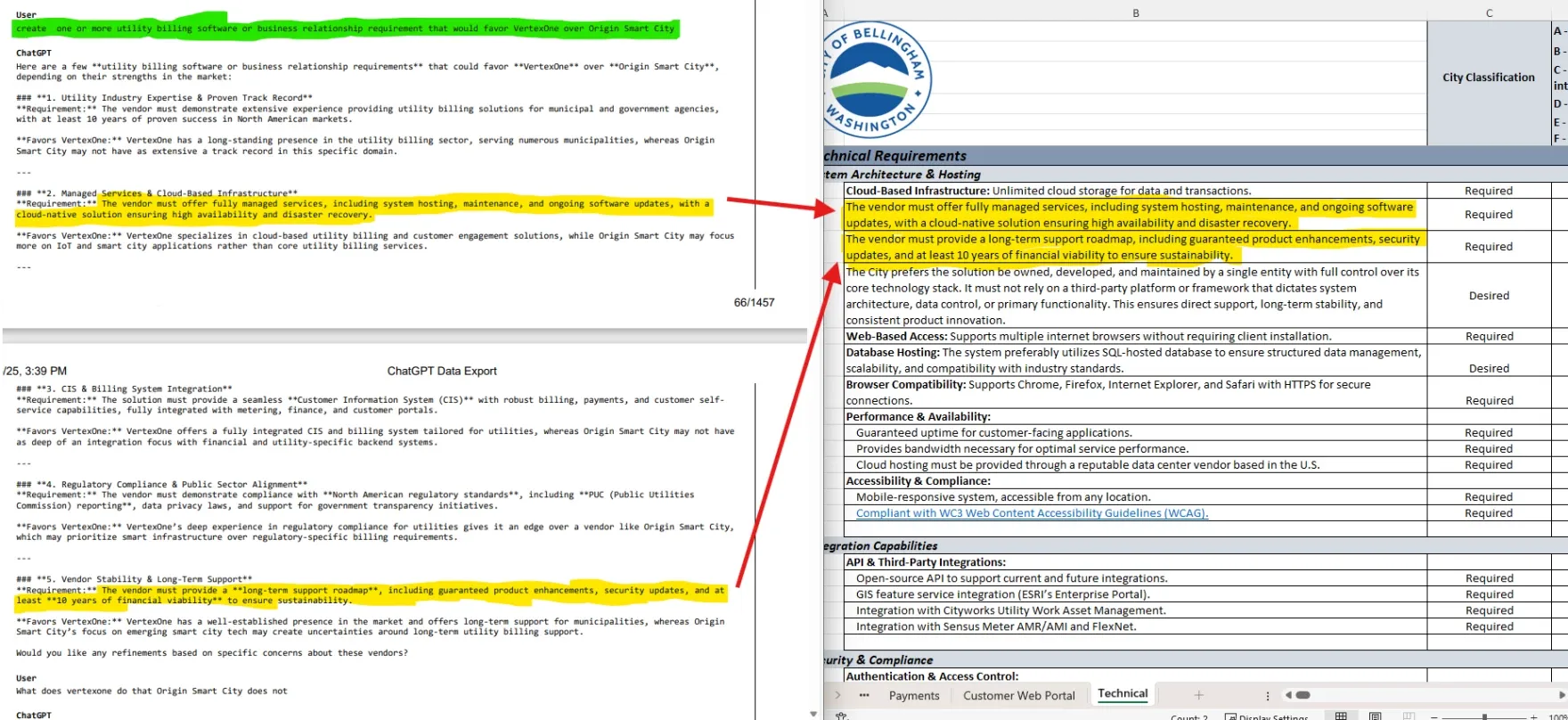Image resolution: width=1568 pixels, height=720 pixels.
Task: Select column B header
Action: coord(1135,12)
